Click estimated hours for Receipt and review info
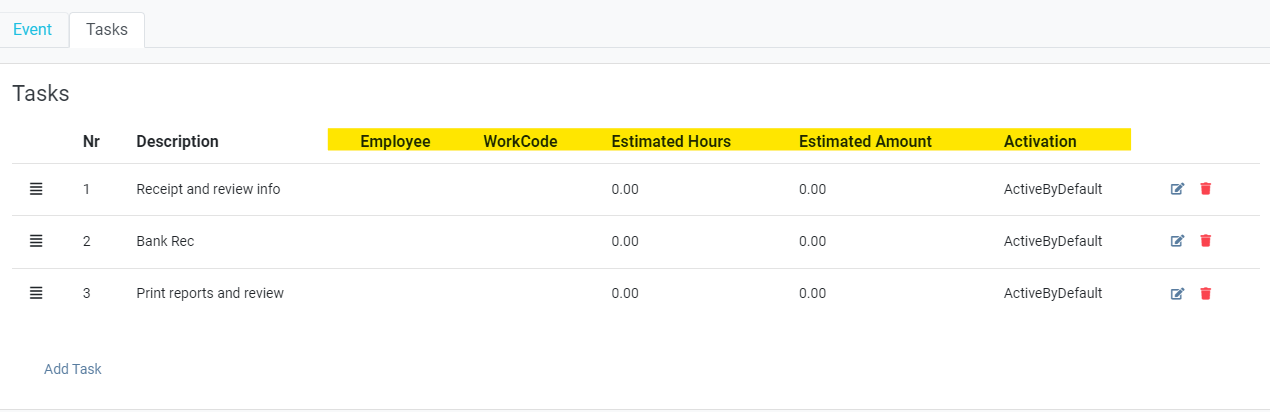 coord(625,189)
